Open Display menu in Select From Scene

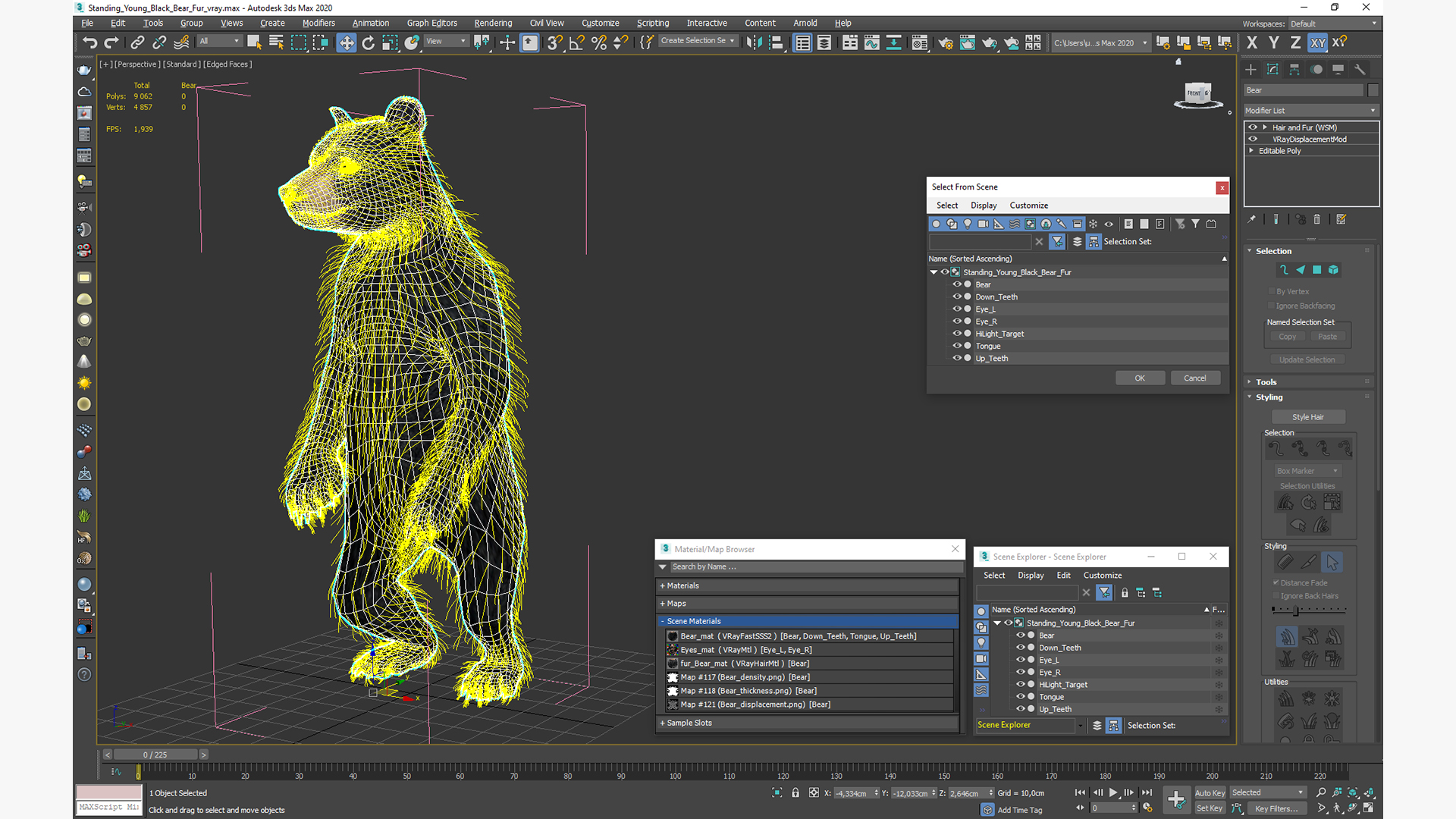point(984,206)
